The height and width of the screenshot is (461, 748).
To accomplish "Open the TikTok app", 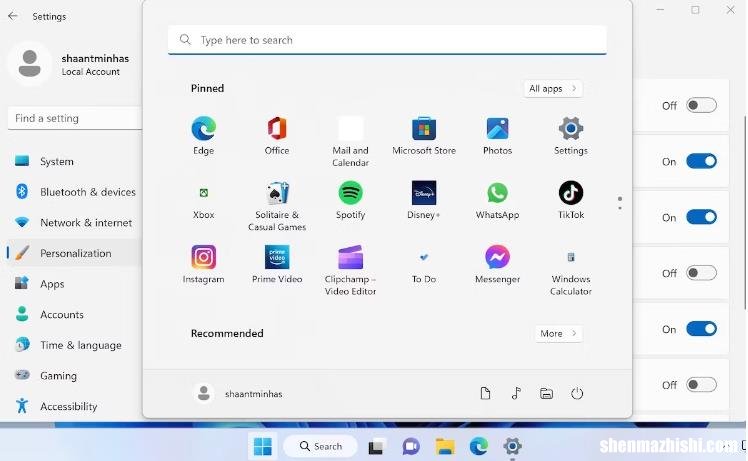I will (x=571, y=200).
